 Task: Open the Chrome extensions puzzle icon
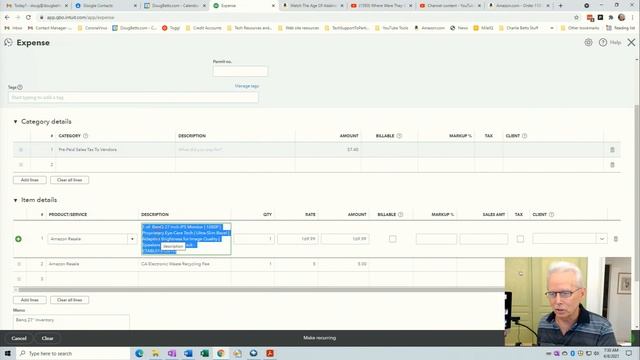pyautogui.click(x=611, y=17)
